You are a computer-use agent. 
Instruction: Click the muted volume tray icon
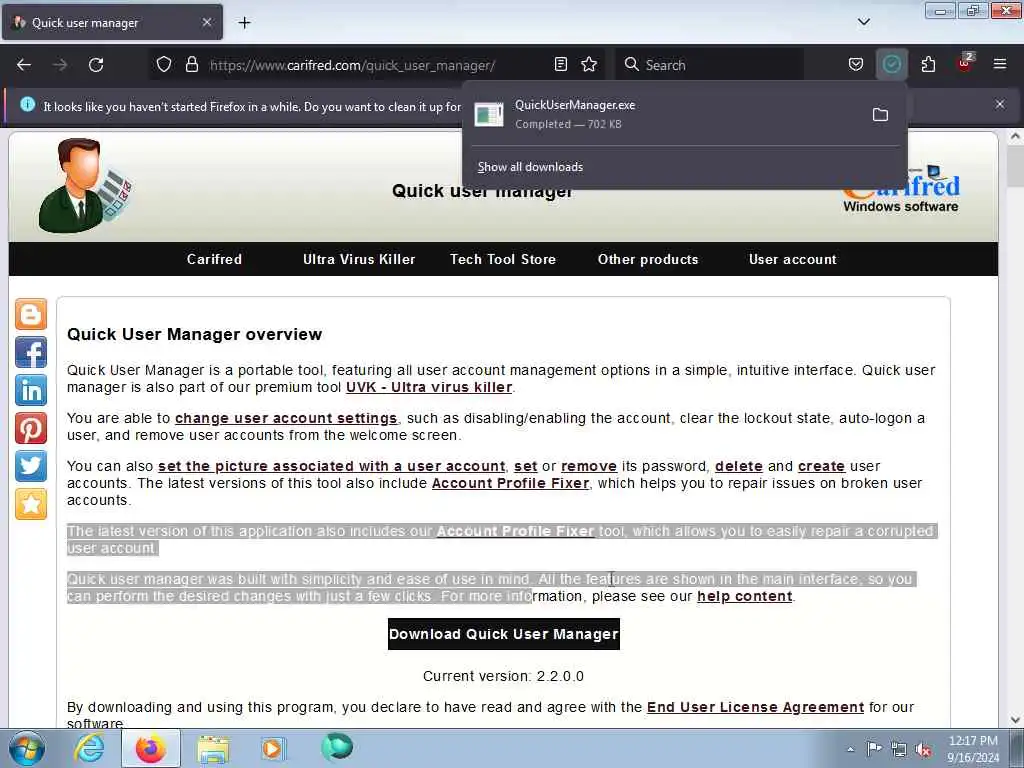point(923,750)
